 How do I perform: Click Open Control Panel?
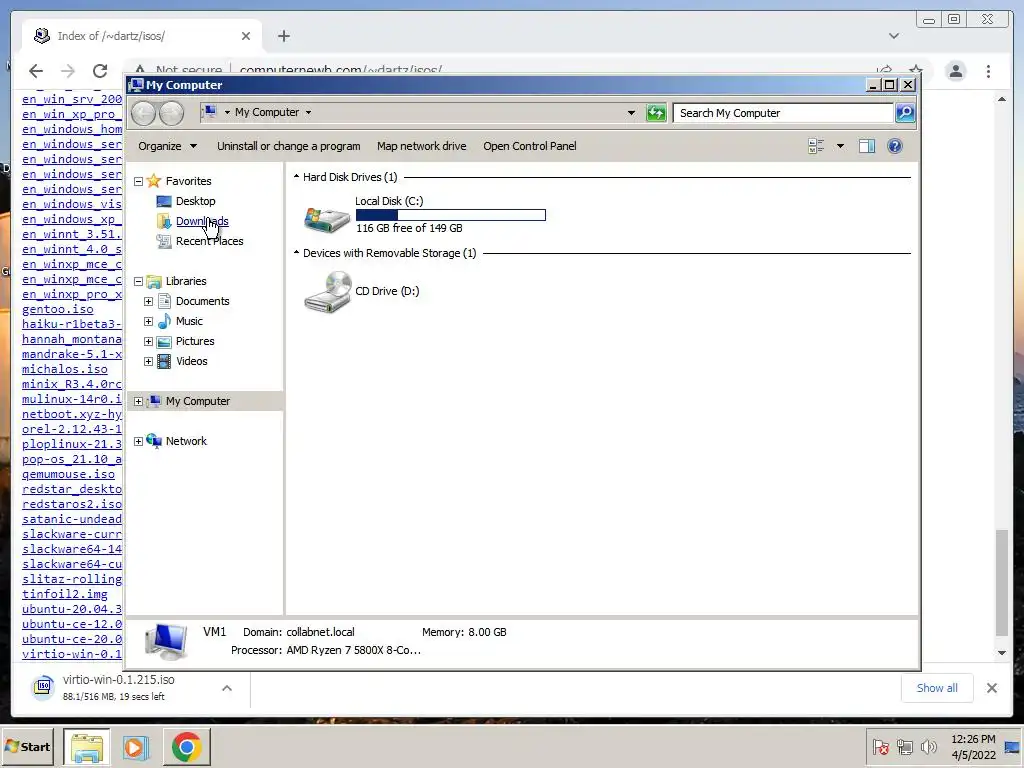[530, 146]
